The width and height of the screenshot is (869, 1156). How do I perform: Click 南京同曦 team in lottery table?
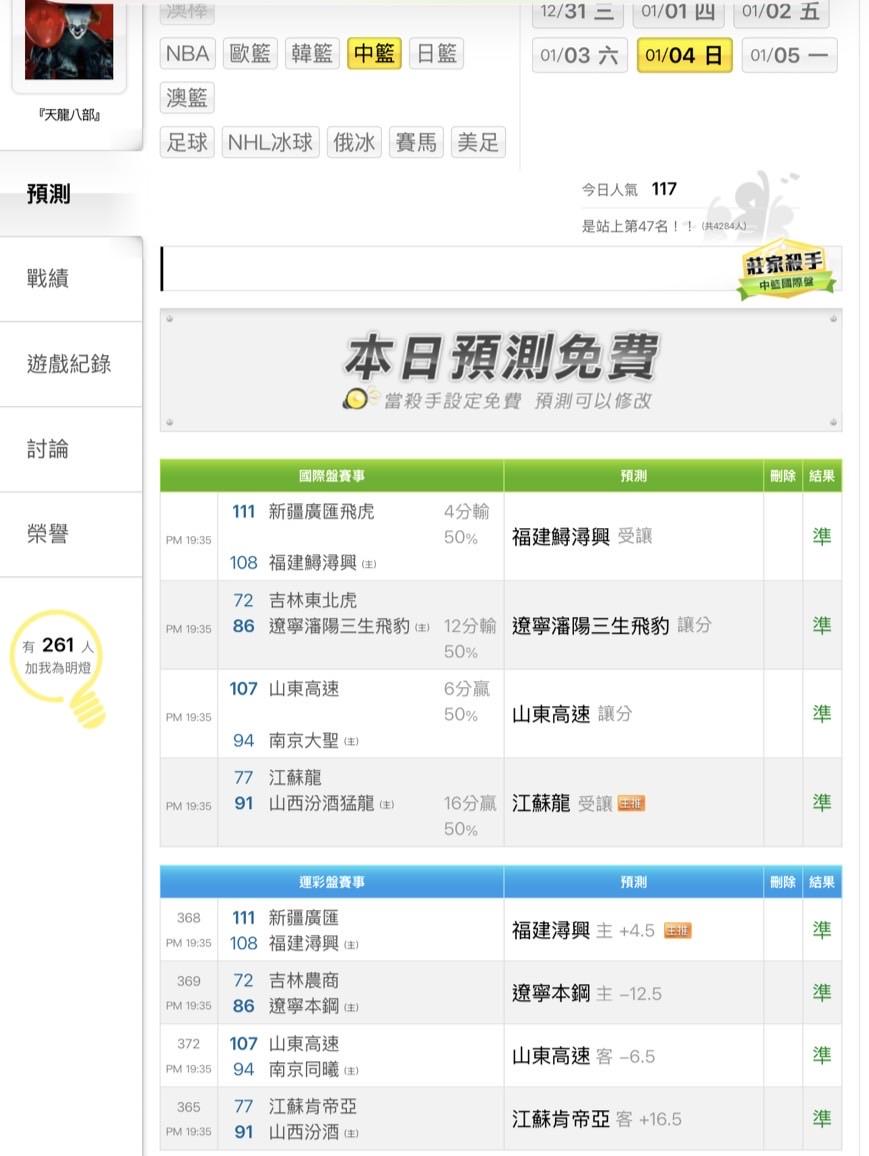click(304, 1070)
